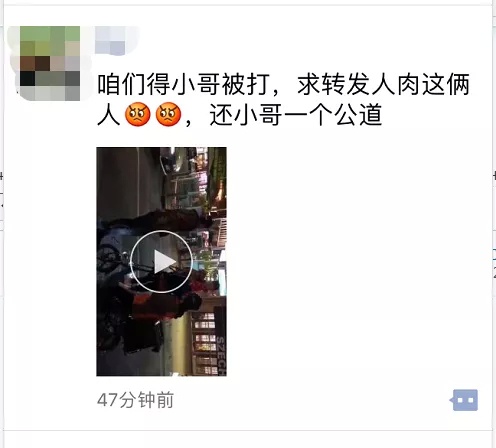The height and width of the screenshot is (448, 496).
Task: Click the text 还小哥一个公道
Action: tap(296, 115)
